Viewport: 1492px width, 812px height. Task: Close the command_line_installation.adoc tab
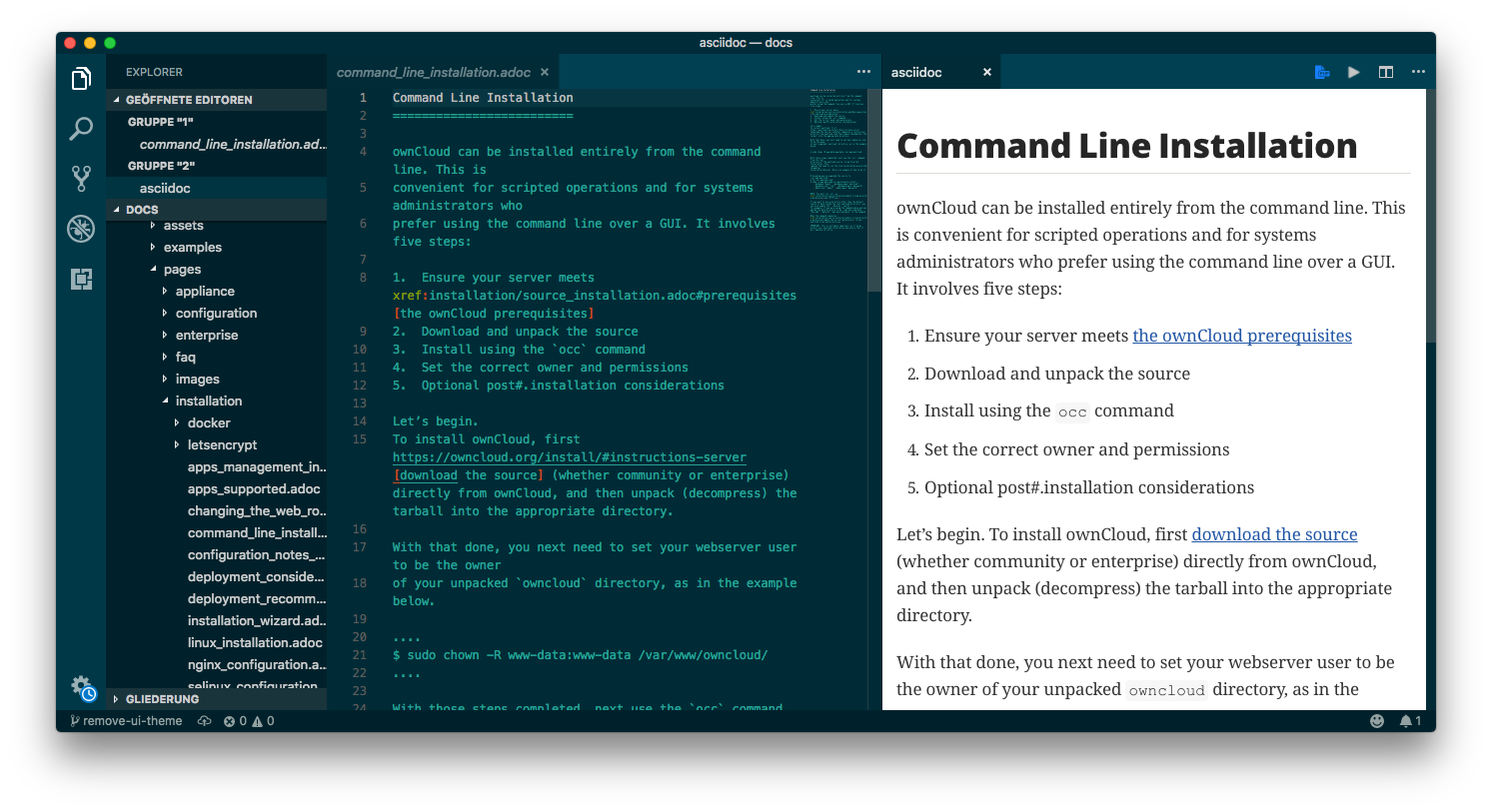click(x=545, y=72)
